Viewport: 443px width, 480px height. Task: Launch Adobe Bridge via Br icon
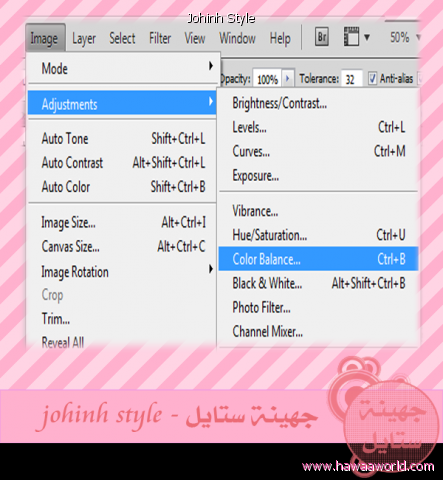(322, 37)
